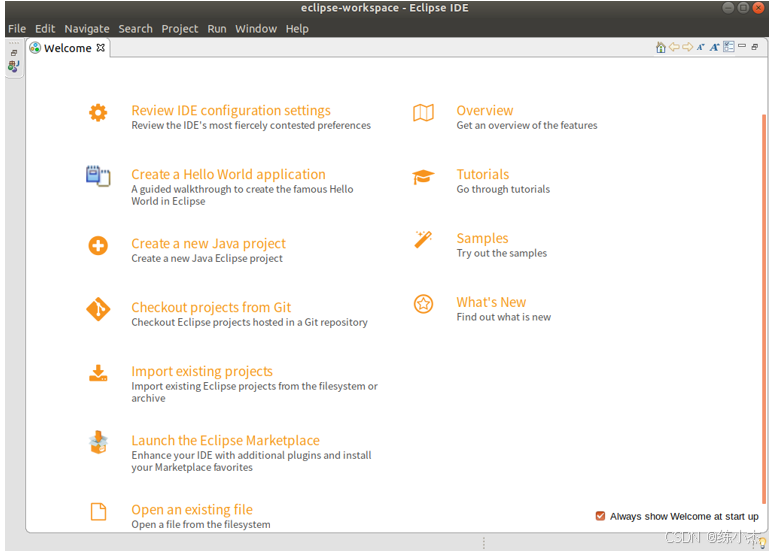Open Launch the Eclipse Marketplace link
769x551 pixels.
225,440
